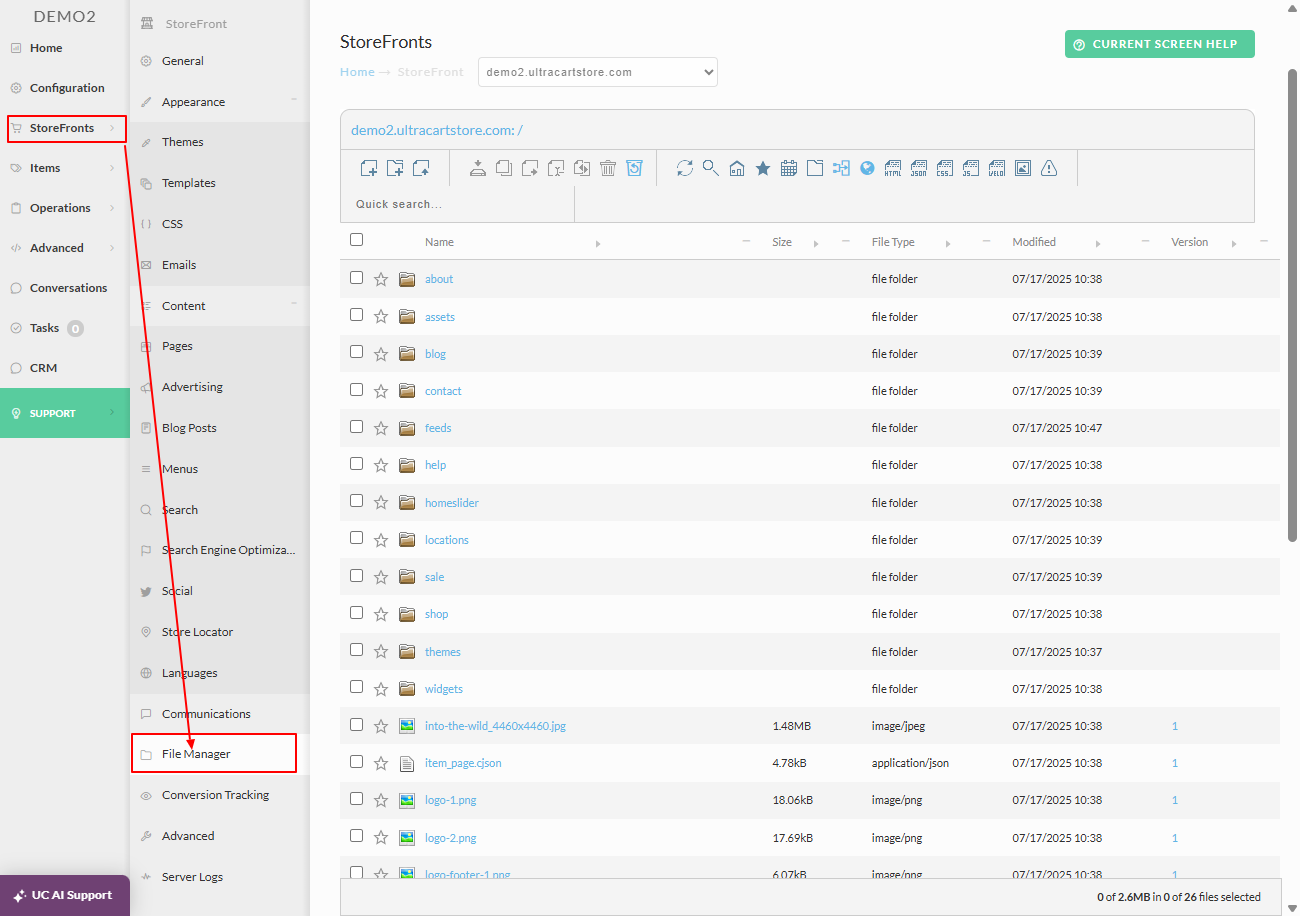Open Conversion Tracking in the StoreFront menu

[215, 795]
